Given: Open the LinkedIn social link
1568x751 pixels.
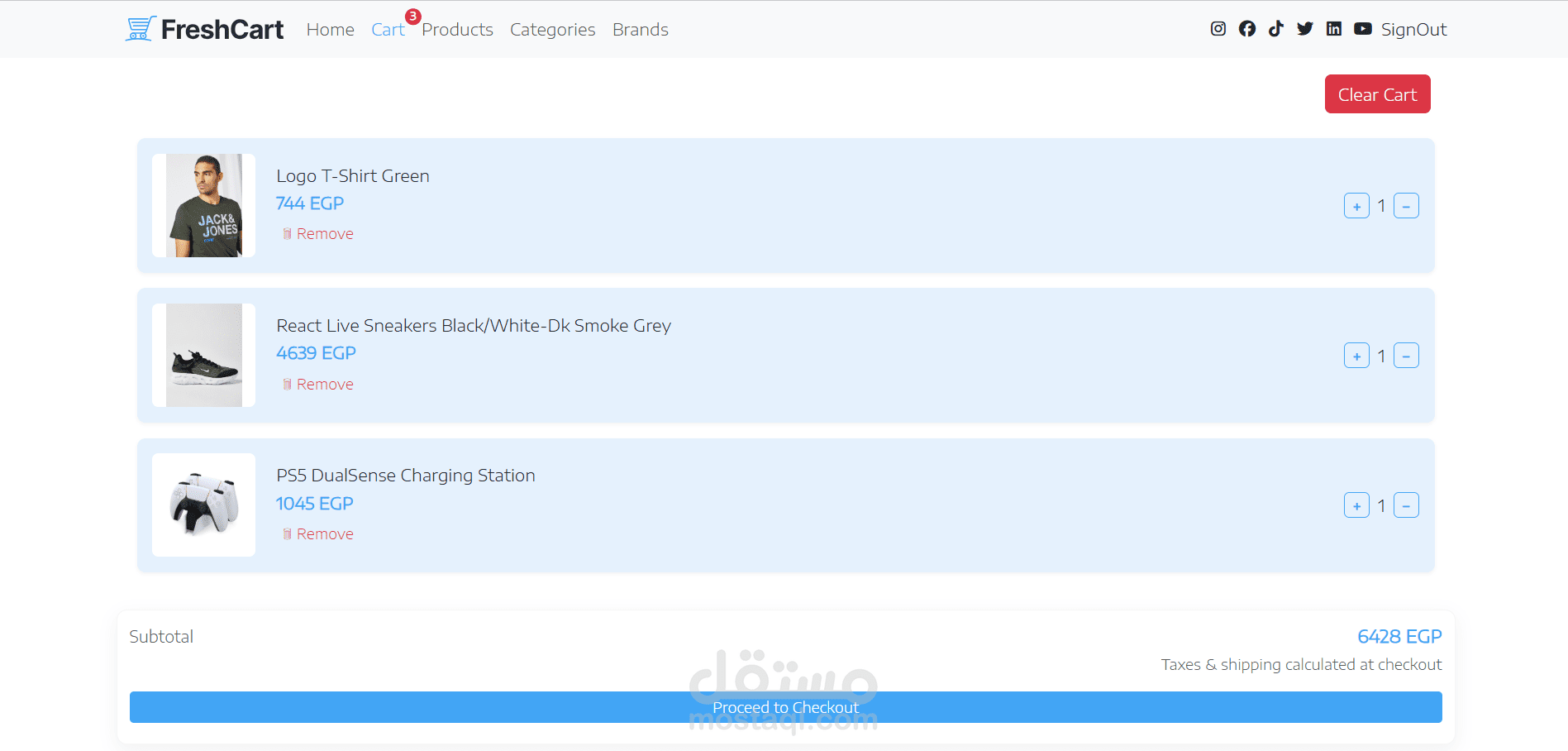Looking at the screenshot, I should [1334, 29].
